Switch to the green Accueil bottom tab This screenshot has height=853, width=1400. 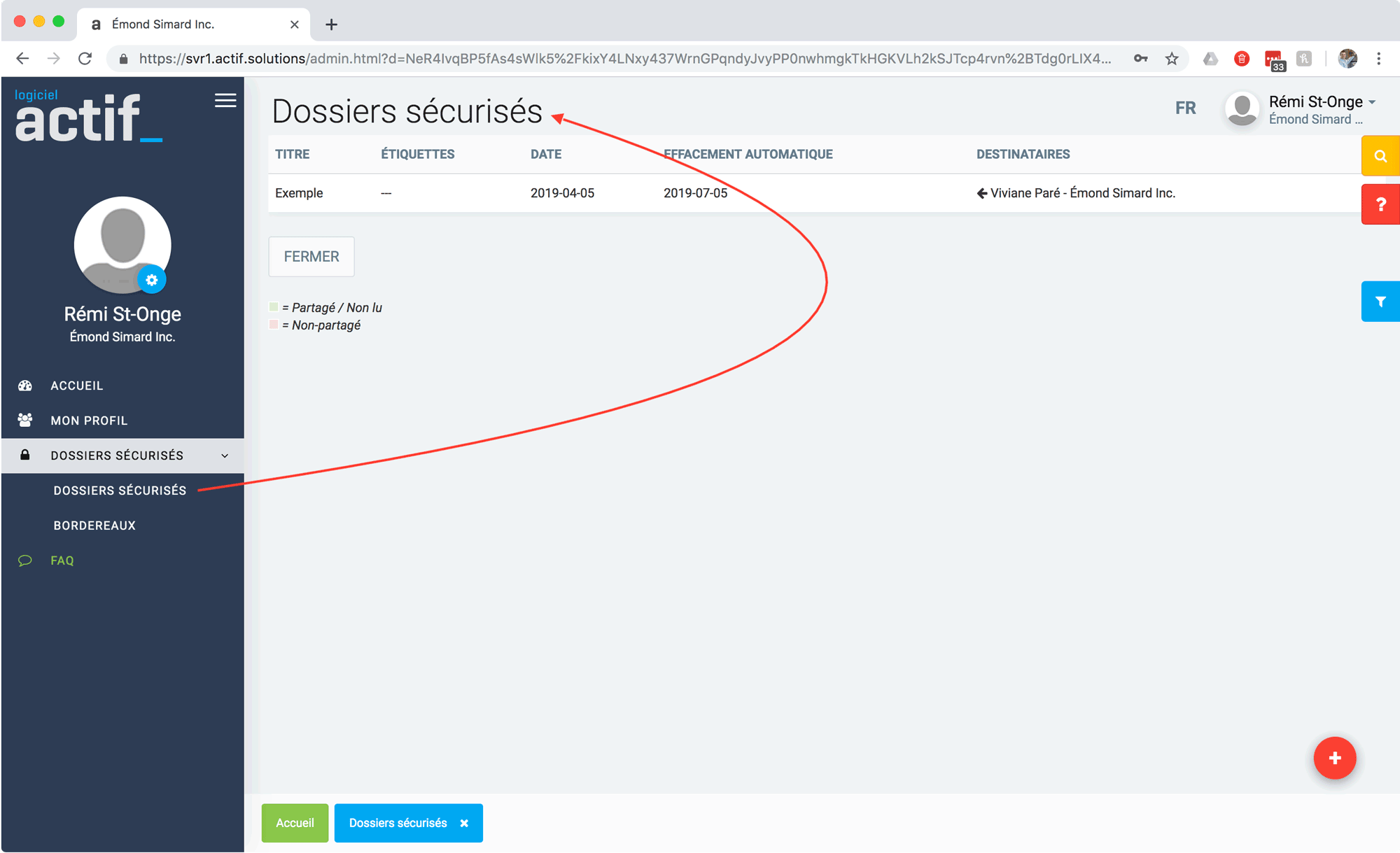[x=295, y=823]
